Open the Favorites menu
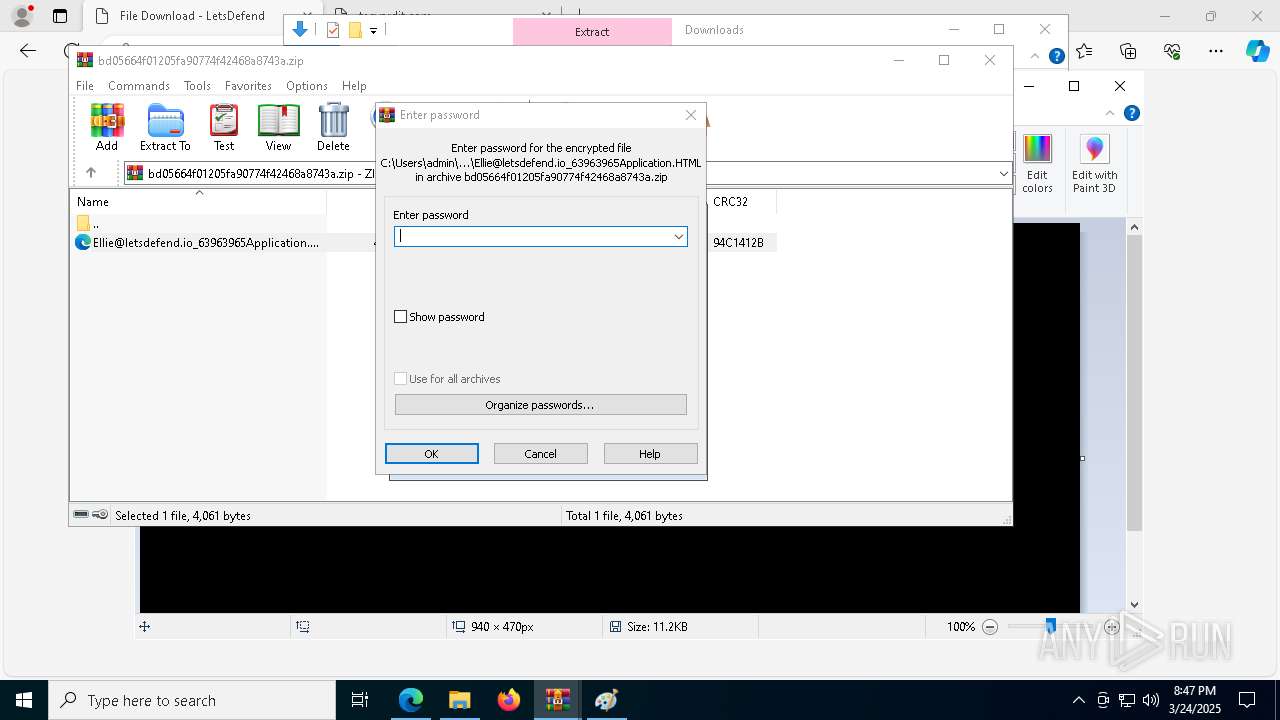The height and width of the screenshot is (720, 1280). coord(248,86)
